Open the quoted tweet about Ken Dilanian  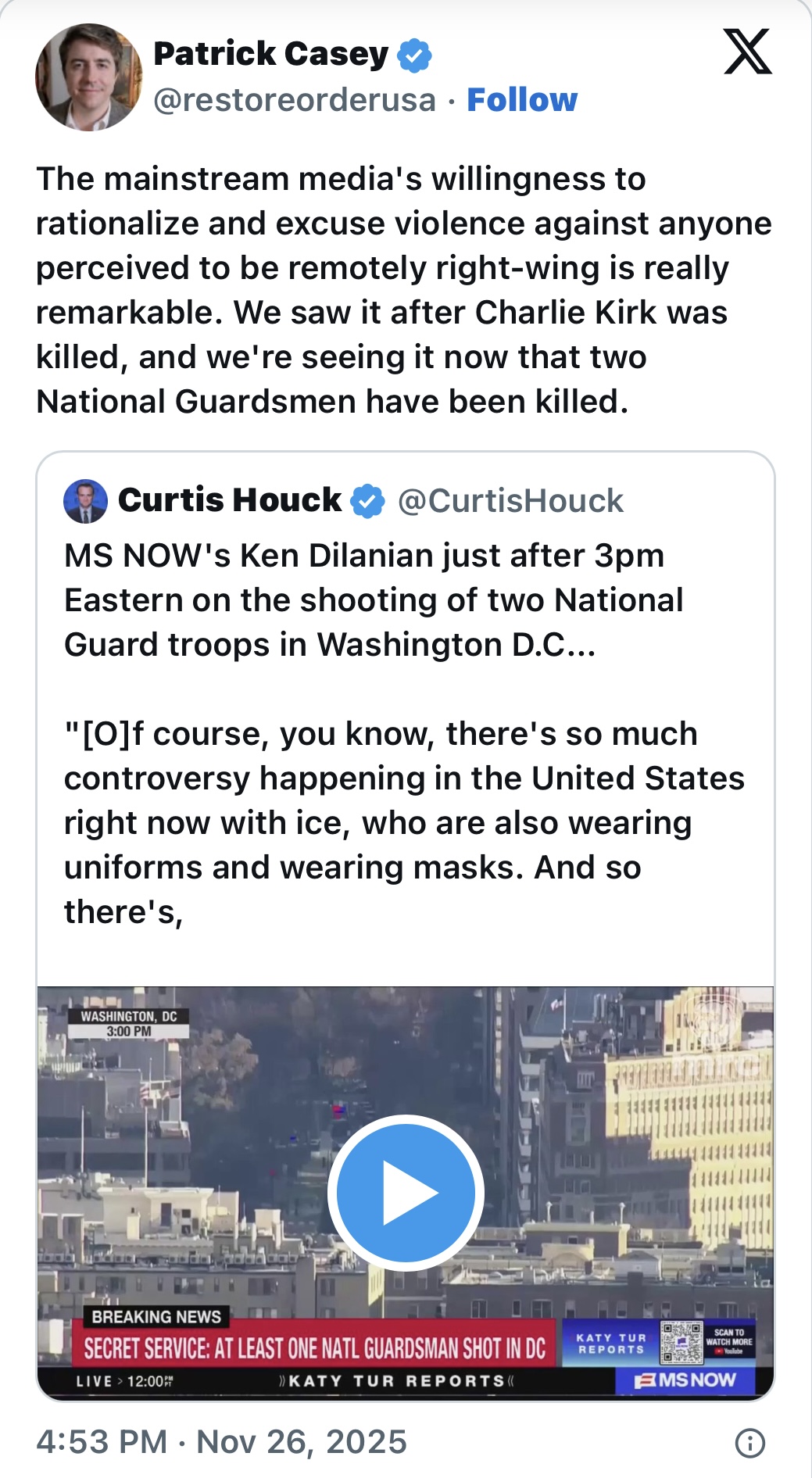403,733
